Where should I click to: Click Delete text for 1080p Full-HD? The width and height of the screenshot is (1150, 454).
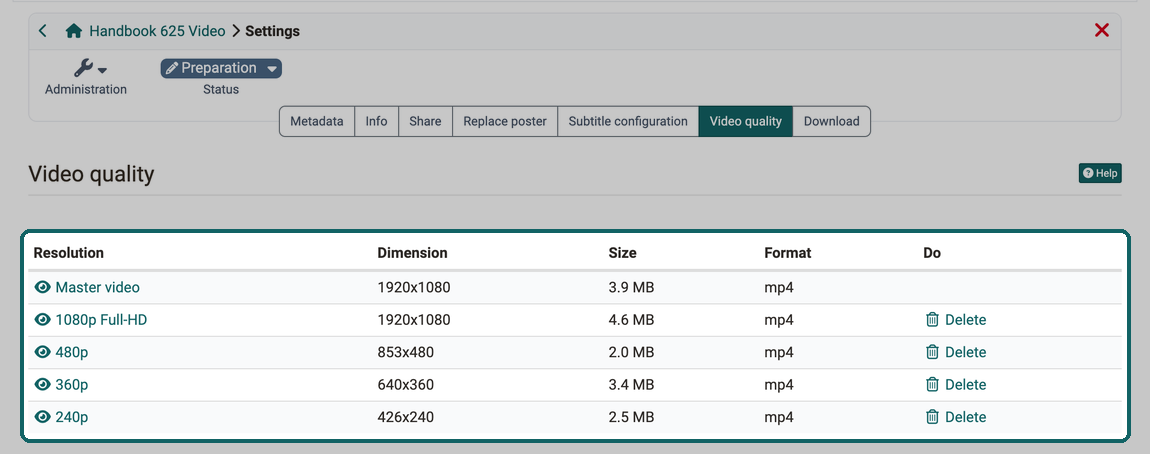point(965,320)
